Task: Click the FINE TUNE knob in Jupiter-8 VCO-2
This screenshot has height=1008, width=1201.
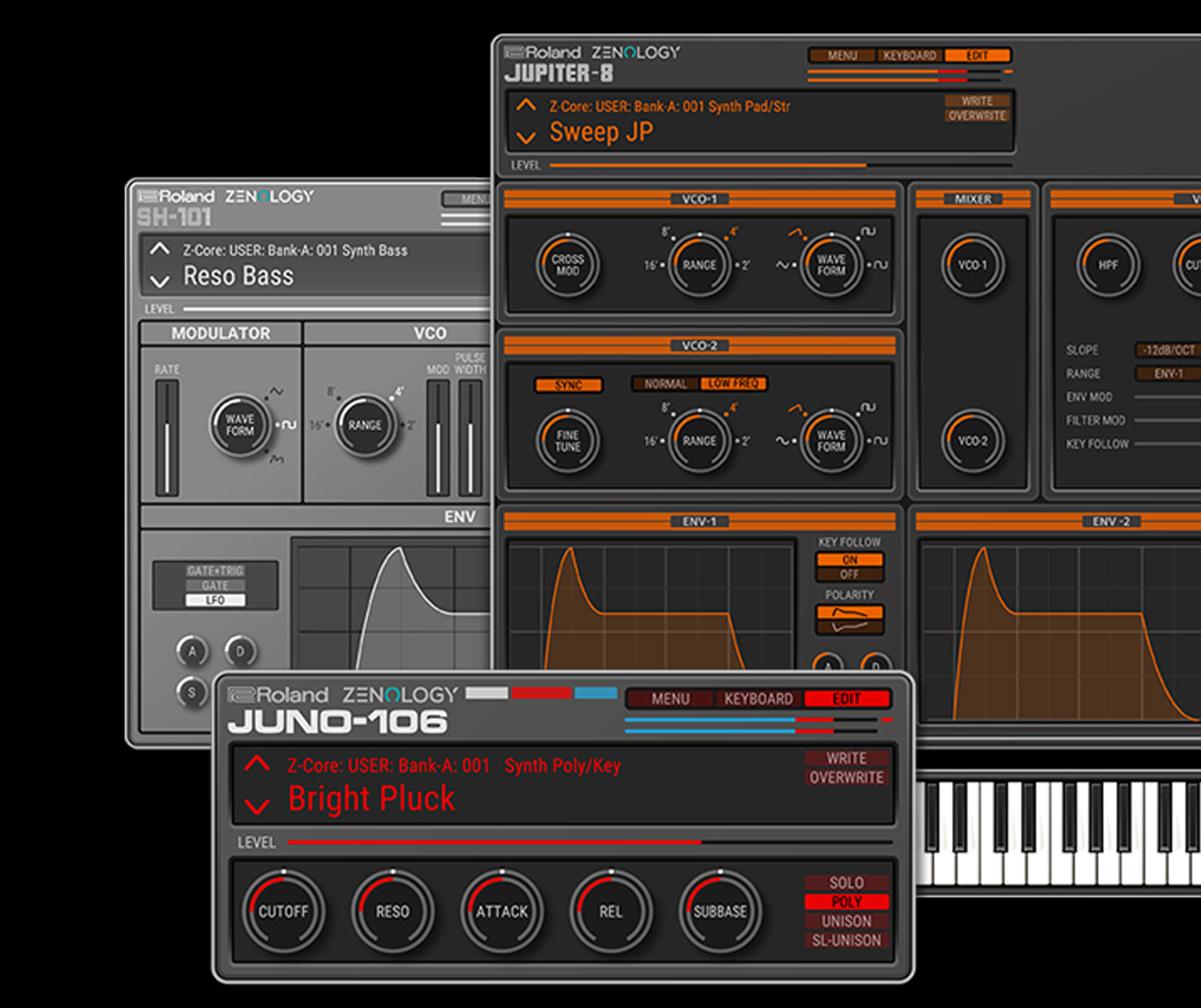Action: pos(567,441)
